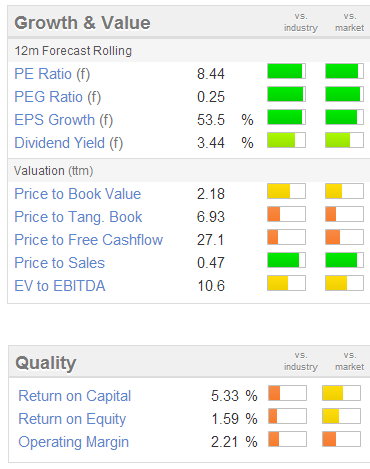Open the Operating Margin link

click(74, 442)
